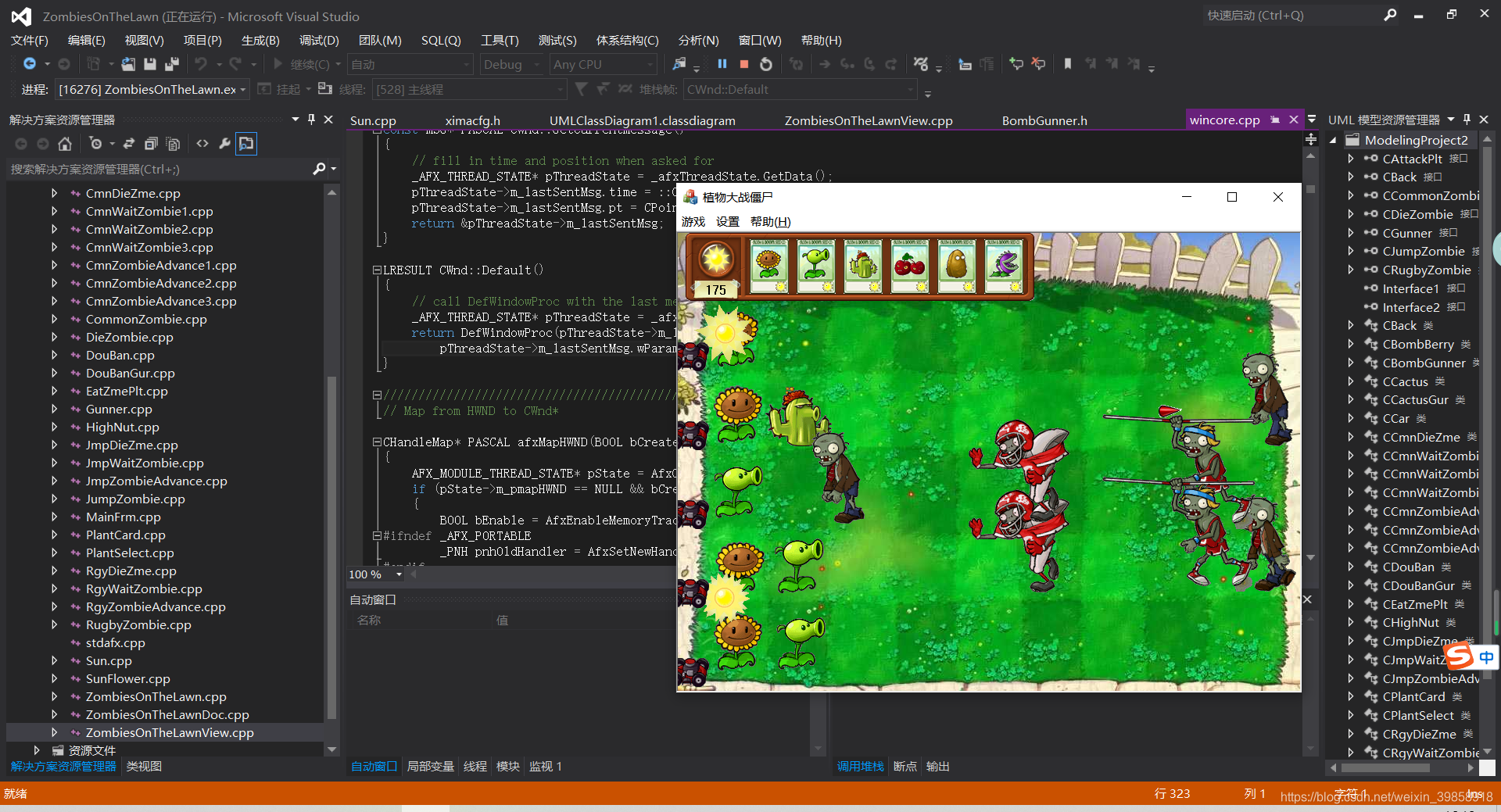Click the split editor handle above scrollbar
This screenshot has width=1501, height=812.
coord(1311,139)
